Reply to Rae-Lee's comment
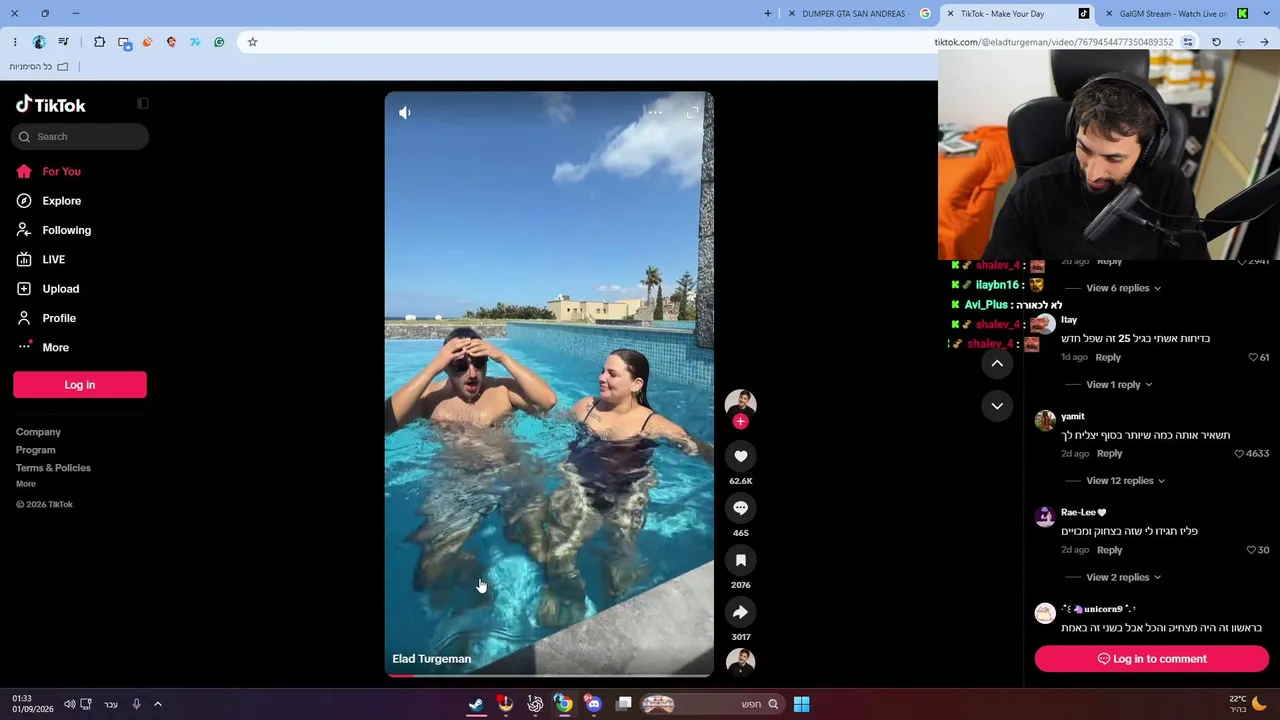This screenshot has width=1280, height=720. point(1109,550)
